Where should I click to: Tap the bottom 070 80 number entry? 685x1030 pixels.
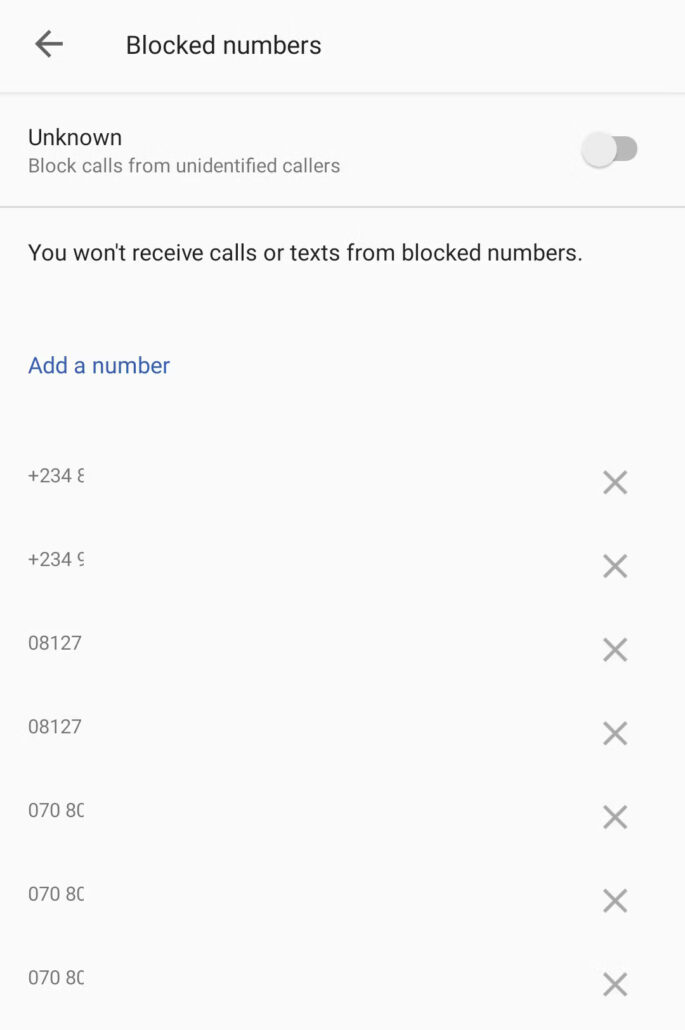point(56,978)
